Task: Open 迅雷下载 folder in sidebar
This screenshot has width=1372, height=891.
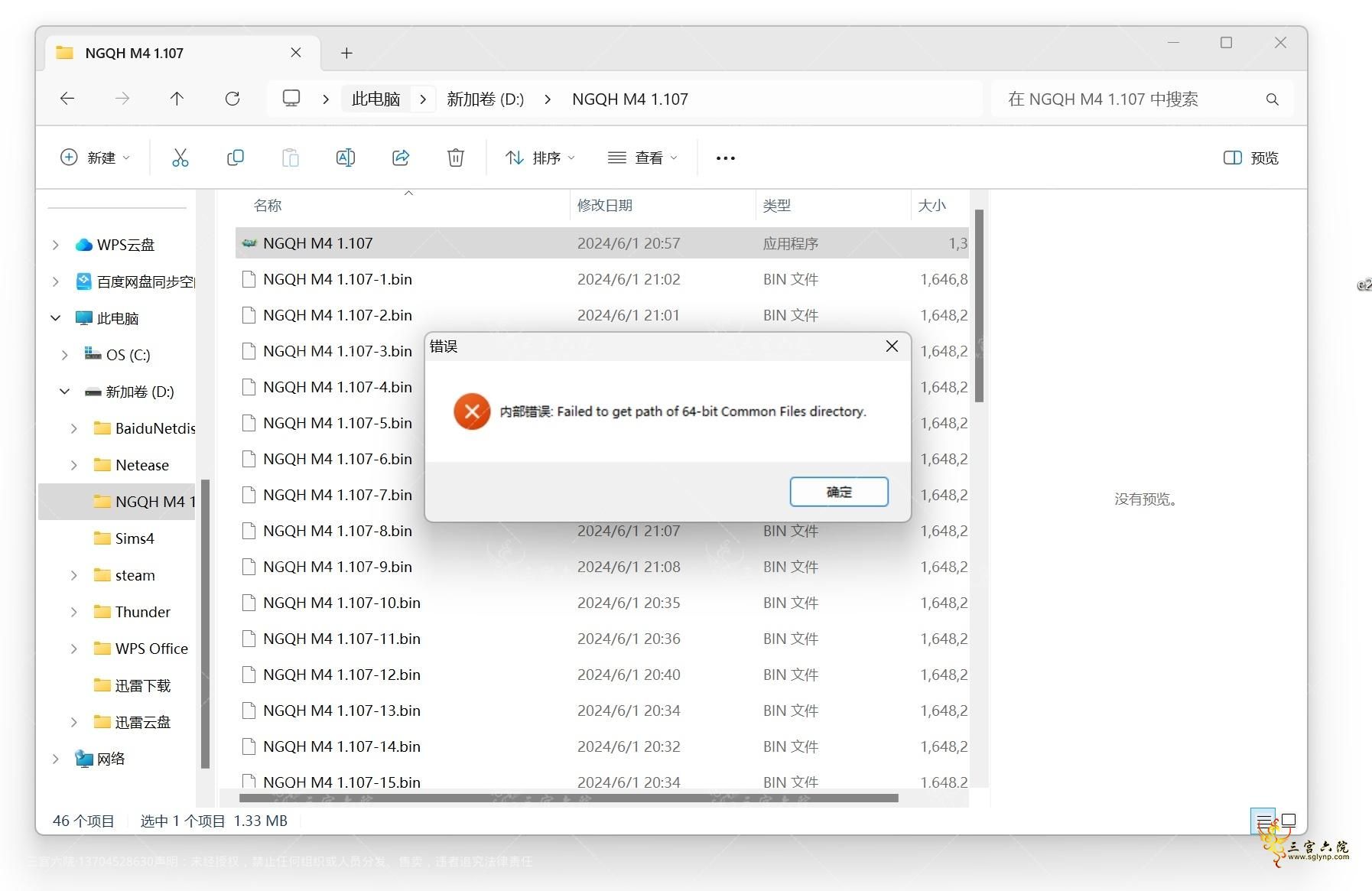Action: click(x=132, y=685)
